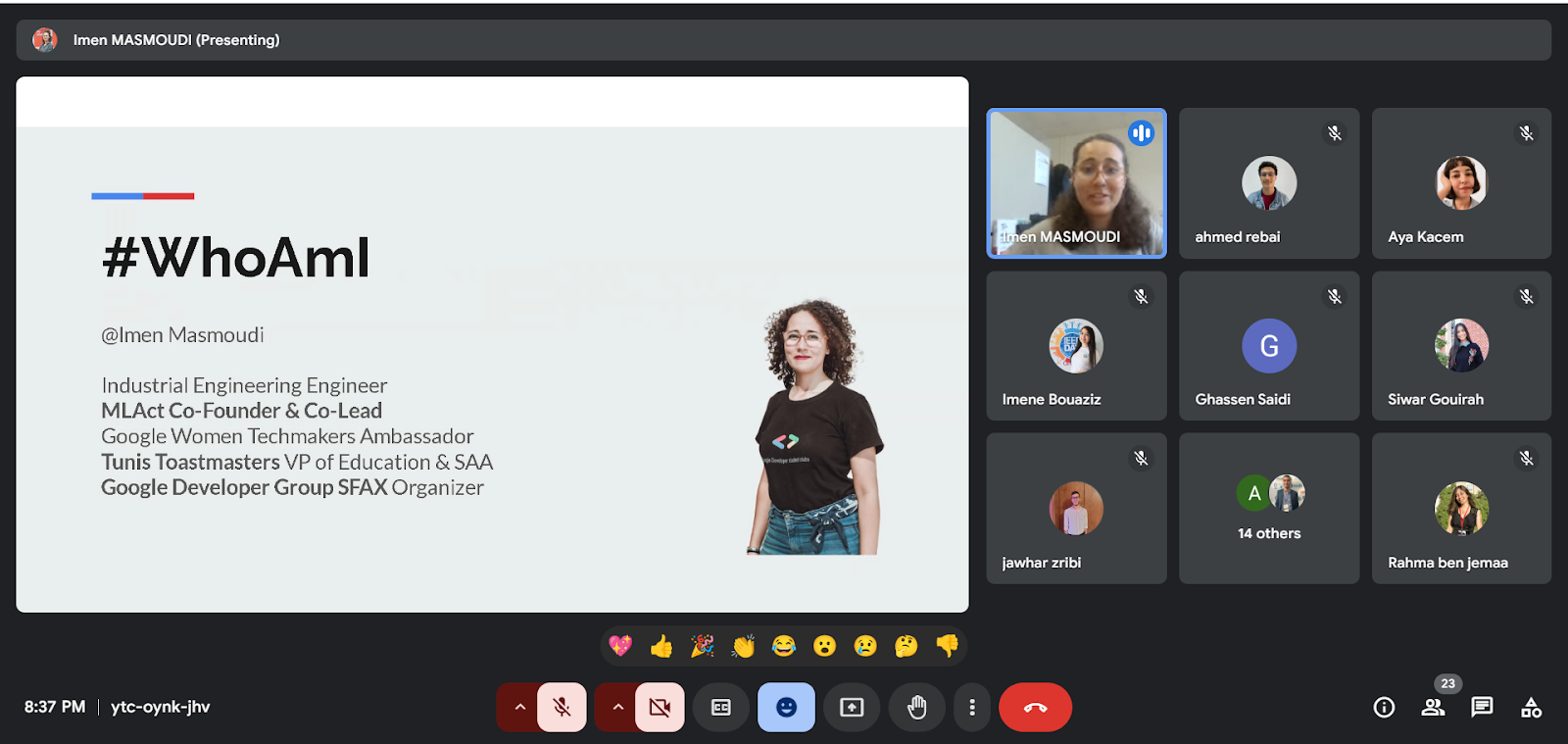Click the meeting code ytc-oynk-jhv
The width and height of the screenshot is (1568, 744).
[x=161, y=707]
